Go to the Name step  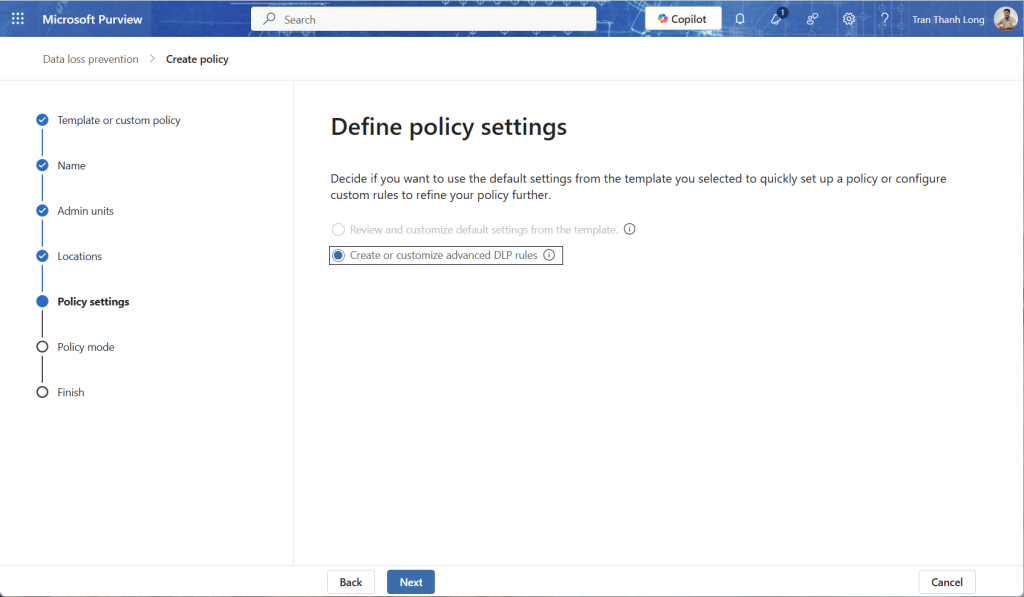click(71, 166)
